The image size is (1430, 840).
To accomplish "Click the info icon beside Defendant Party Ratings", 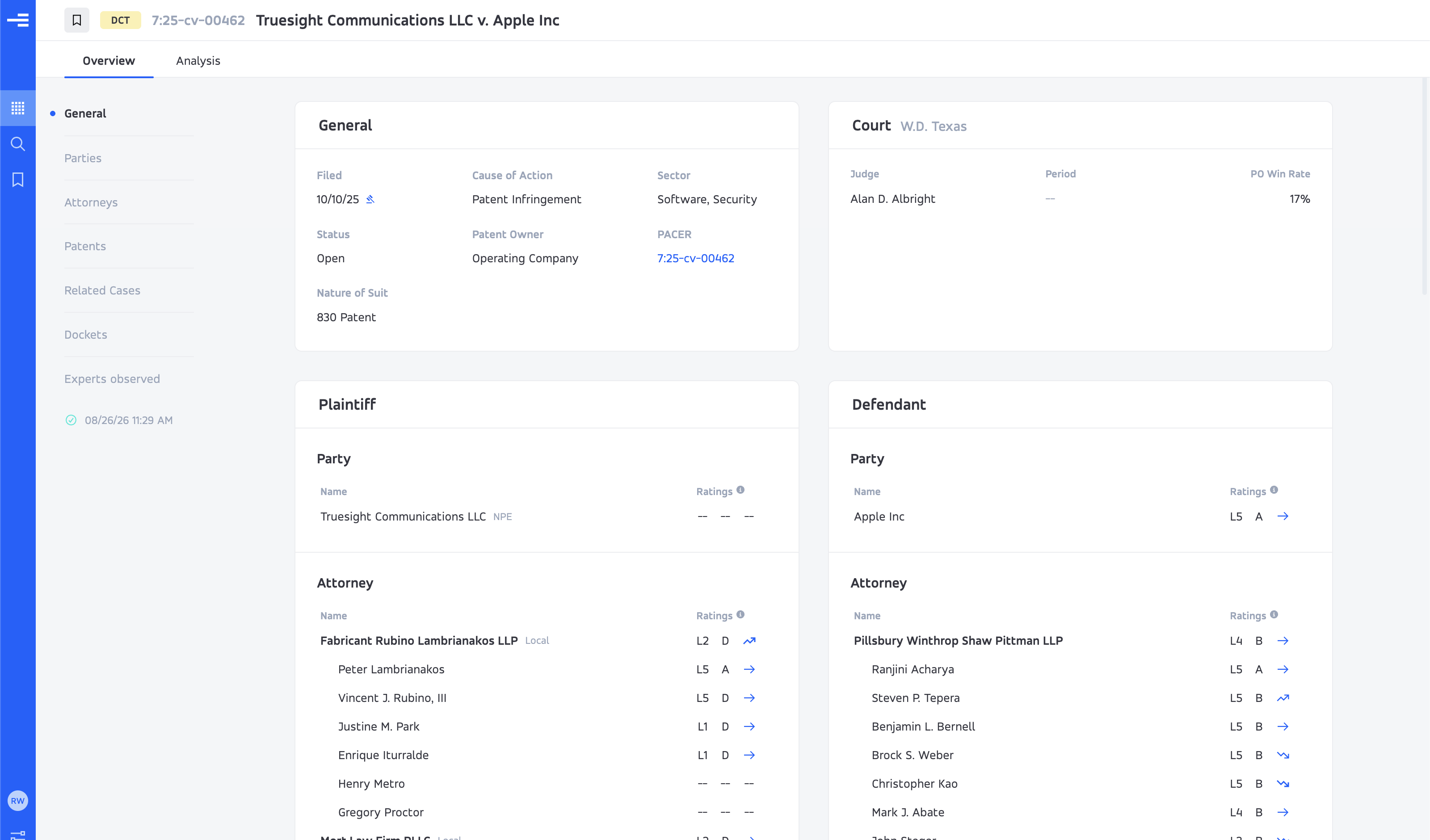I will (1274, 490).
